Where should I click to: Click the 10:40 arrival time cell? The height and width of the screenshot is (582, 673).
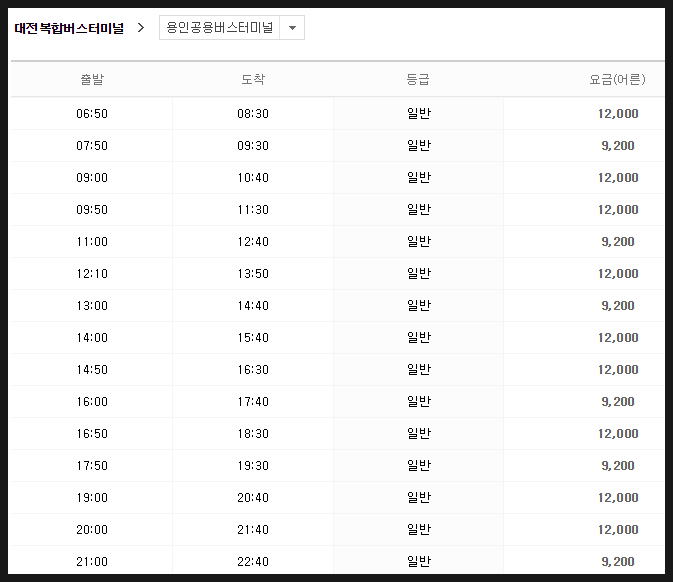coord(253,178)
